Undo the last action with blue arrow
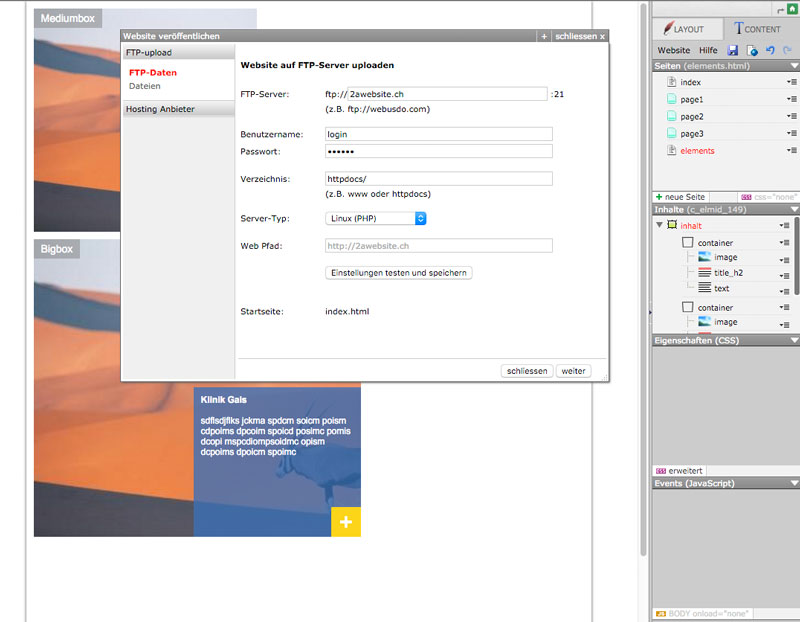The height and width of the screenshot is (622, 800). (769, 50)
